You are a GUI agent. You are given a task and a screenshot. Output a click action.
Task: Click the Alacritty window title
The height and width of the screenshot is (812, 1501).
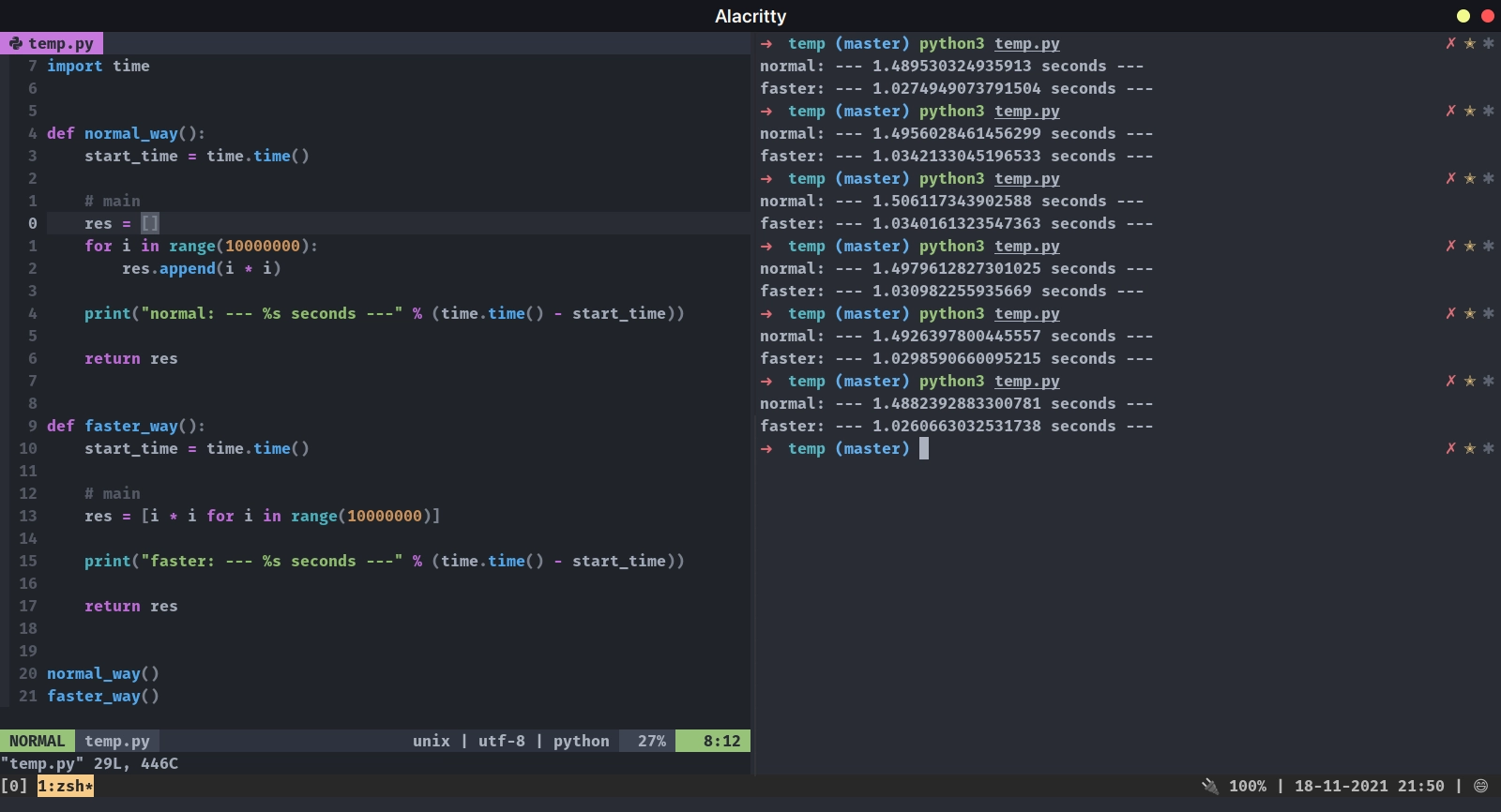click(x=750, y=16)
